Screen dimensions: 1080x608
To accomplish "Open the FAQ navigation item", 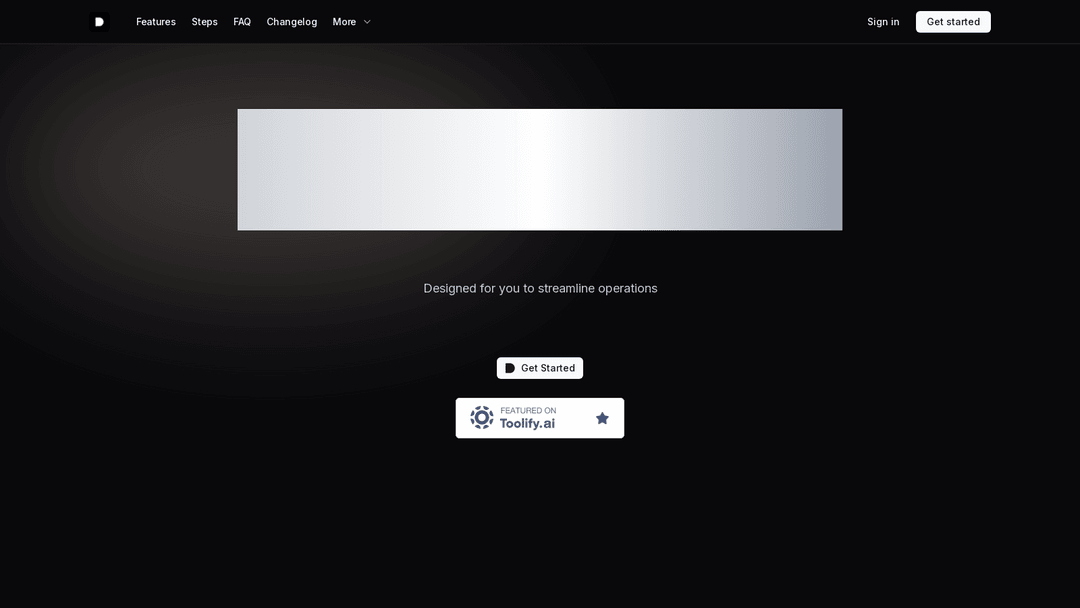I will [x=241, y=21].
